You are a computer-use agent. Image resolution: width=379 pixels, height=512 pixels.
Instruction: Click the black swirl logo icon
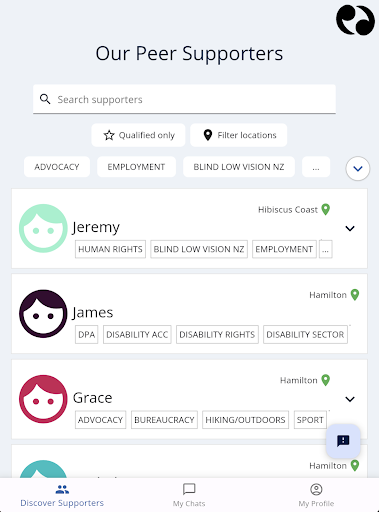pos(355,20)
